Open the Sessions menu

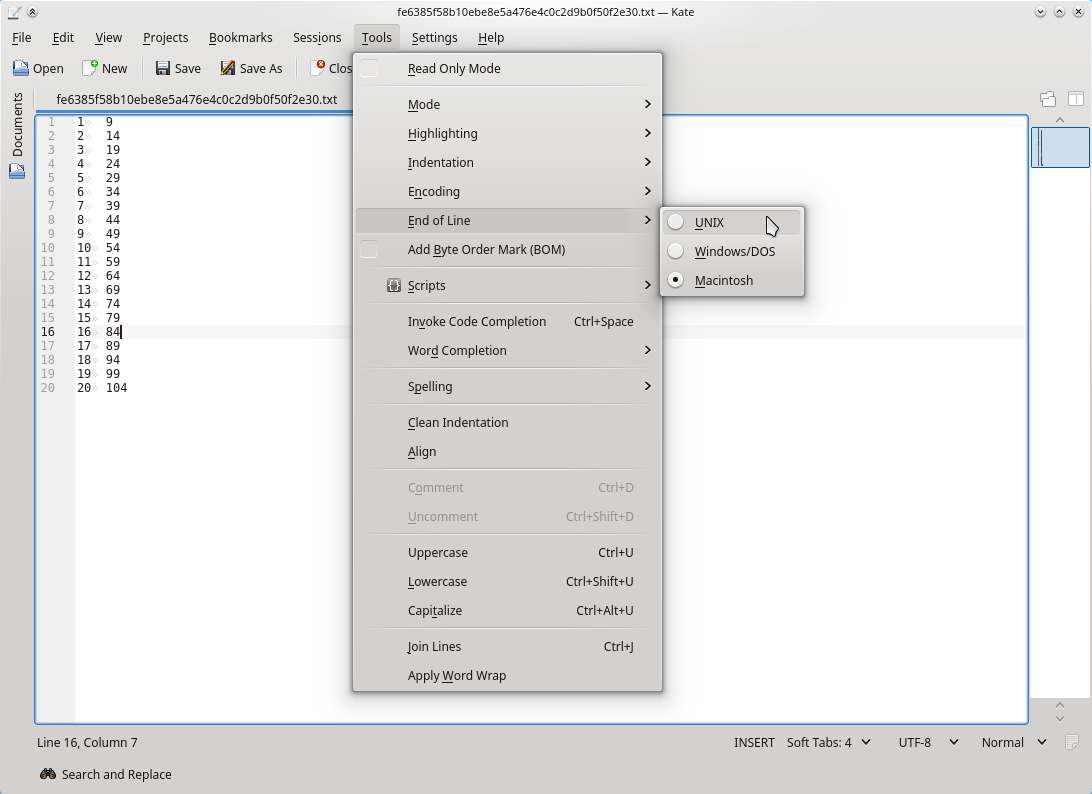[x=317, y=38]
